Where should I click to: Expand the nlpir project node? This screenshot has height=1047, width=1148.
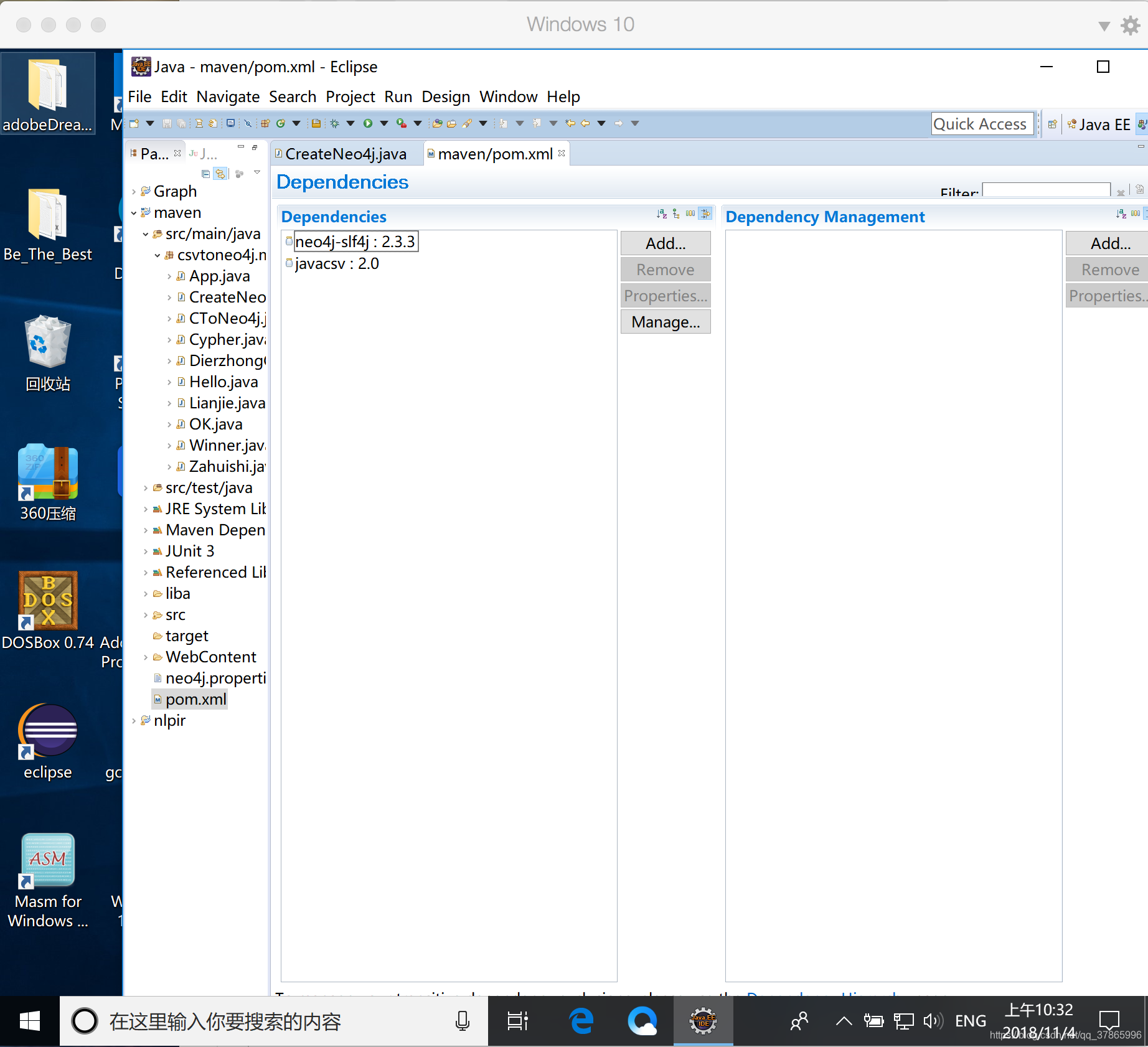click(134, 721)
